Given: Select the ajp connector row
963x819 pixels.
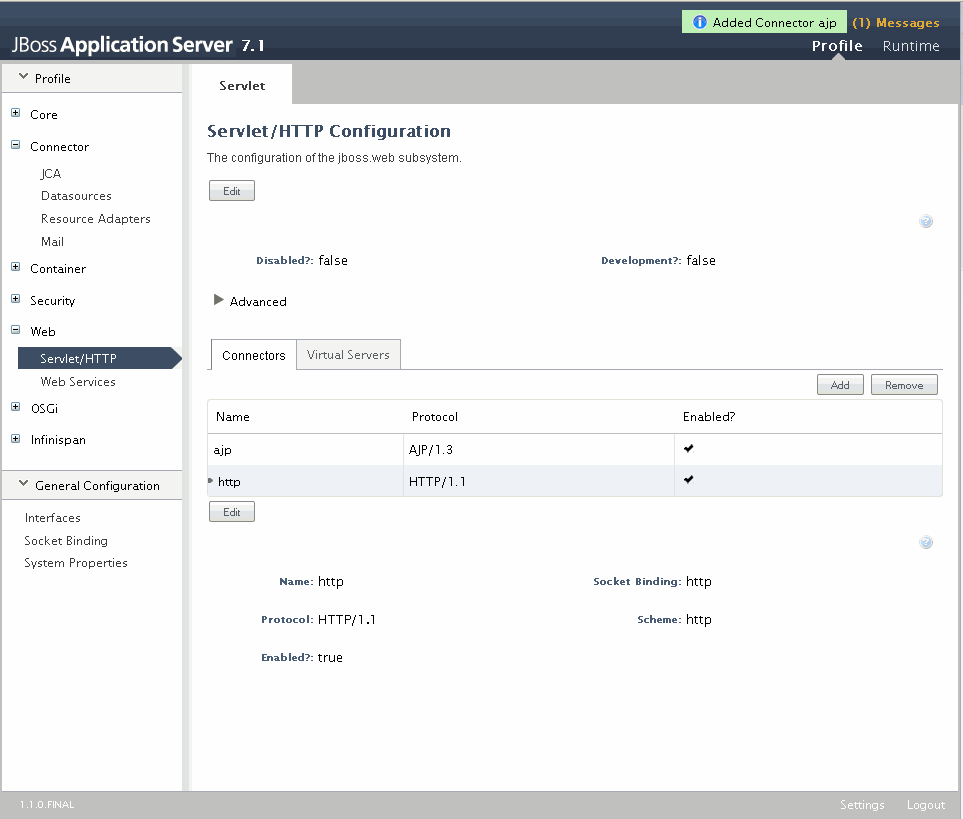Looking at the screenshot, I should tap(575, 449).
